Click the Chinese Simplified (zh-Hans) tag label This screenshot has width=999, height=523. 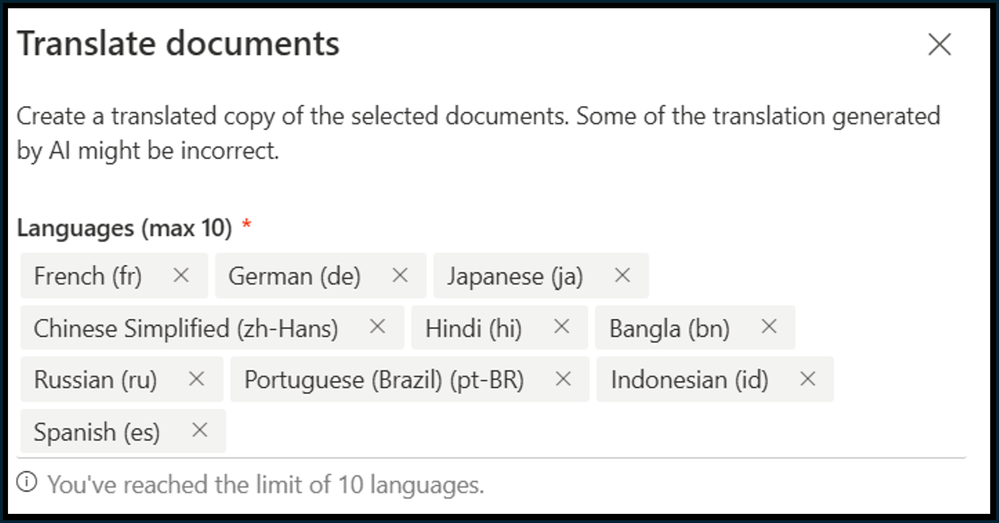(186, 328)
